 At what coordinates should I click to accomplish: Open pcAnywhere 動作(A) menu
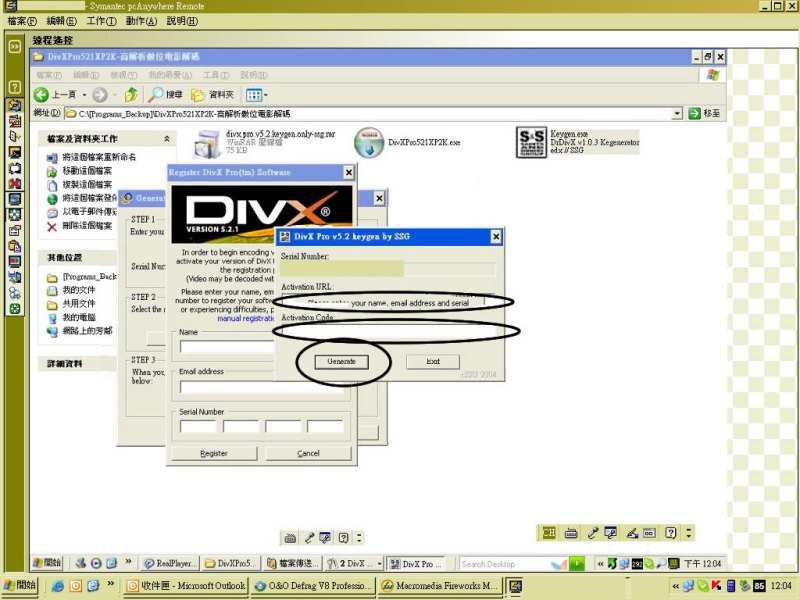[x=141, y=21]
